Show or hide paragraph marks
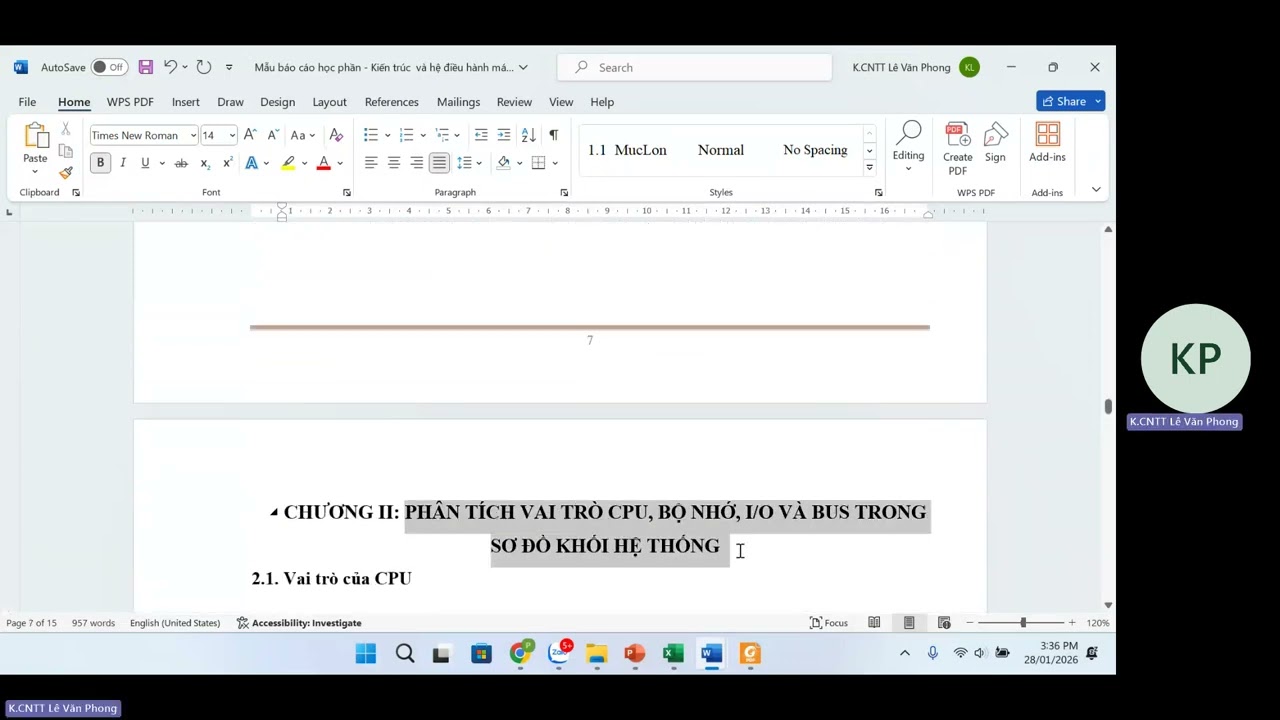1280x720 pixels. click(x=553, y=135)
